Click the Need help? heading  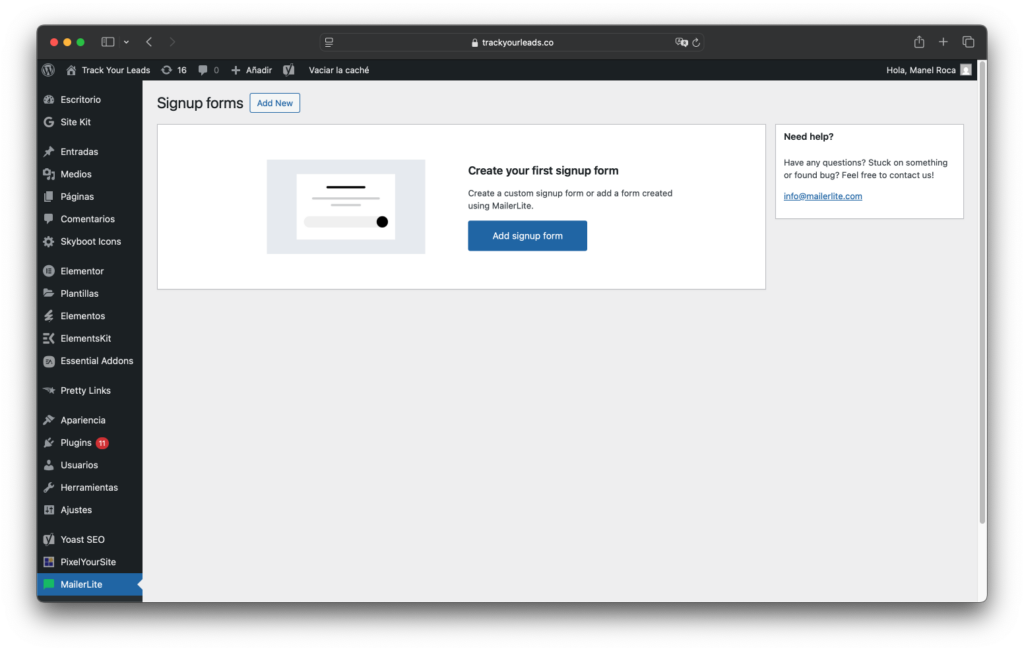[808, 136]
